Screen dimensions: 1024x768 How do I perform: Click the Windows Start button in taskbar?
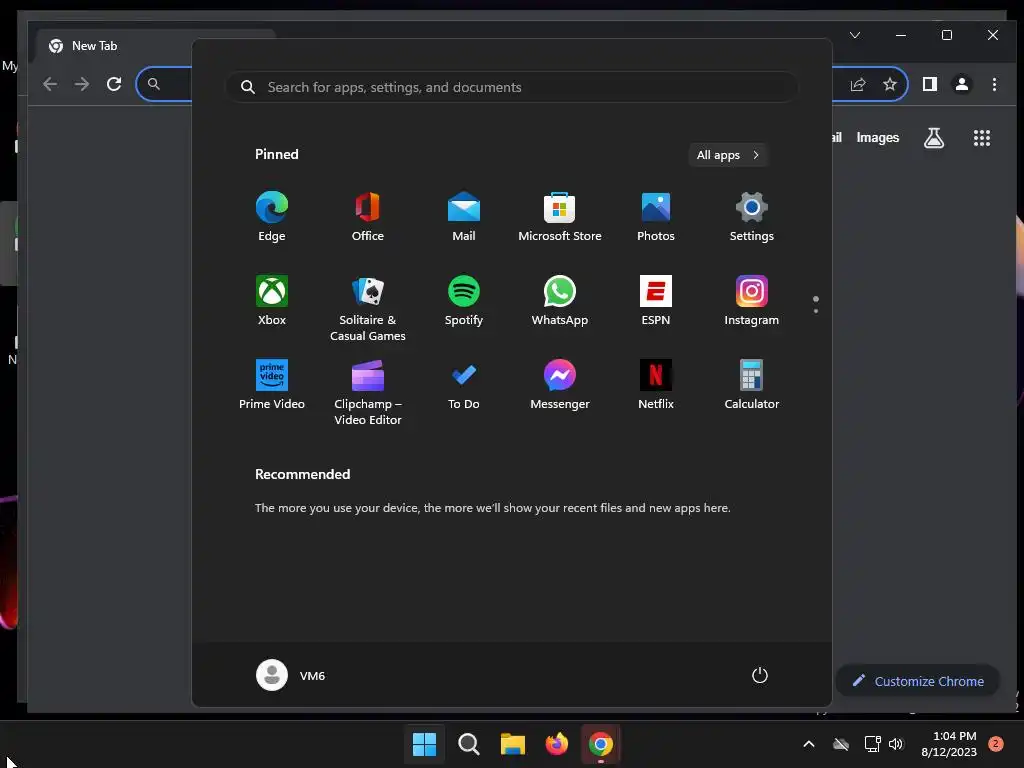(x=424, y=744)
